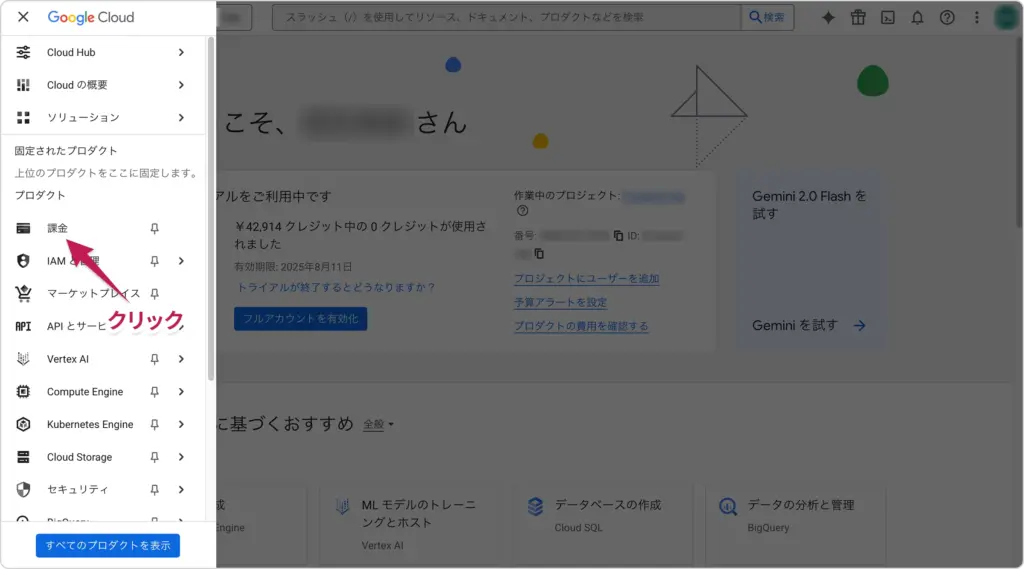This screenshot has width=1024, height=569.
Task: Expand ソリューション submenu chevron
Action: coord(181,118)
